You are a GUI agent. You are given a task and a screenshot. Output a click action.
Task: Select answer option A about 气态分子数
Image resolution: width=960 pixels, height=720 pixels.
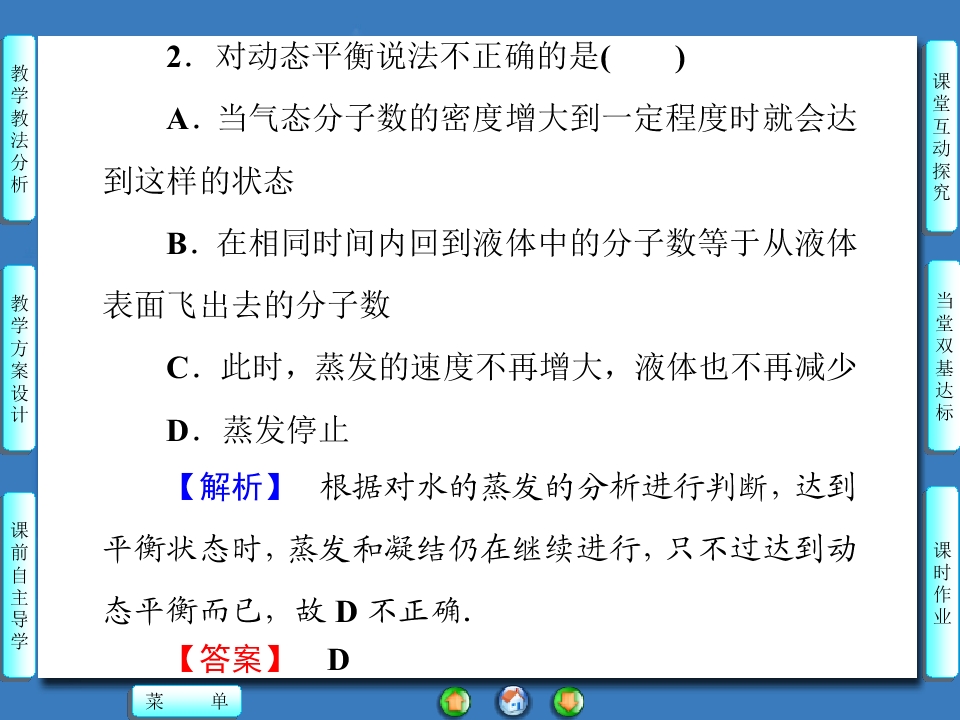pyautogui.click(x=510, y=120)
